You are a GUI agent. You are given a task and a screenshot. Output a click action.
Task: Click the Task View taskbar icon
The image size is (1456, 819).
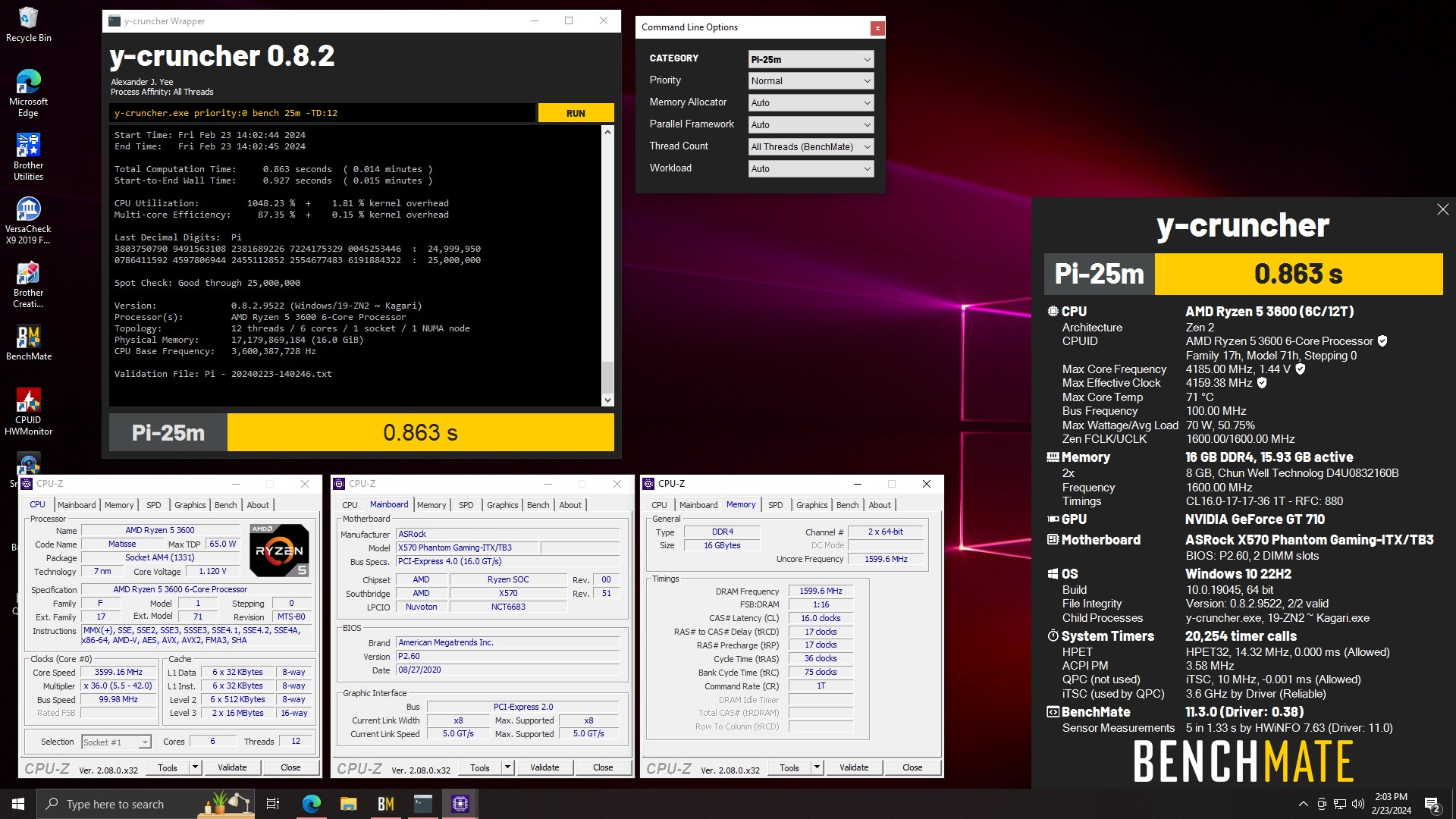click(273, 804)
